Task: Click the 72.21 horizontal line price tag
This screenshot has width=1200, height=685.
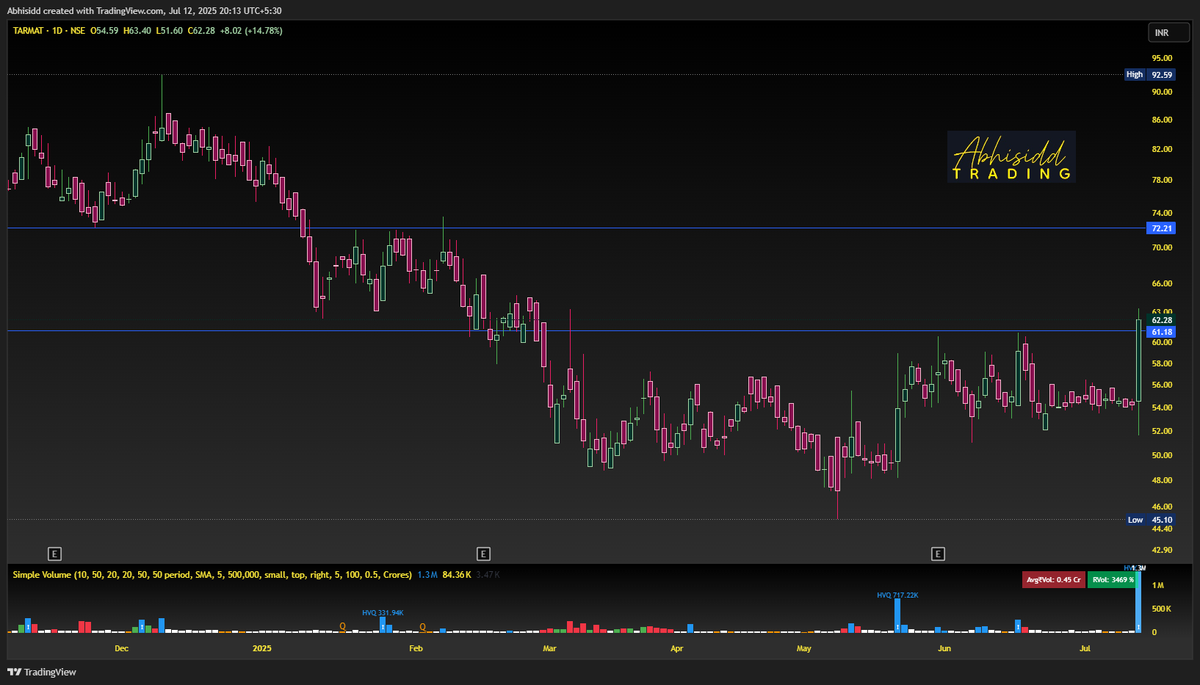Action: (1161, 228)
